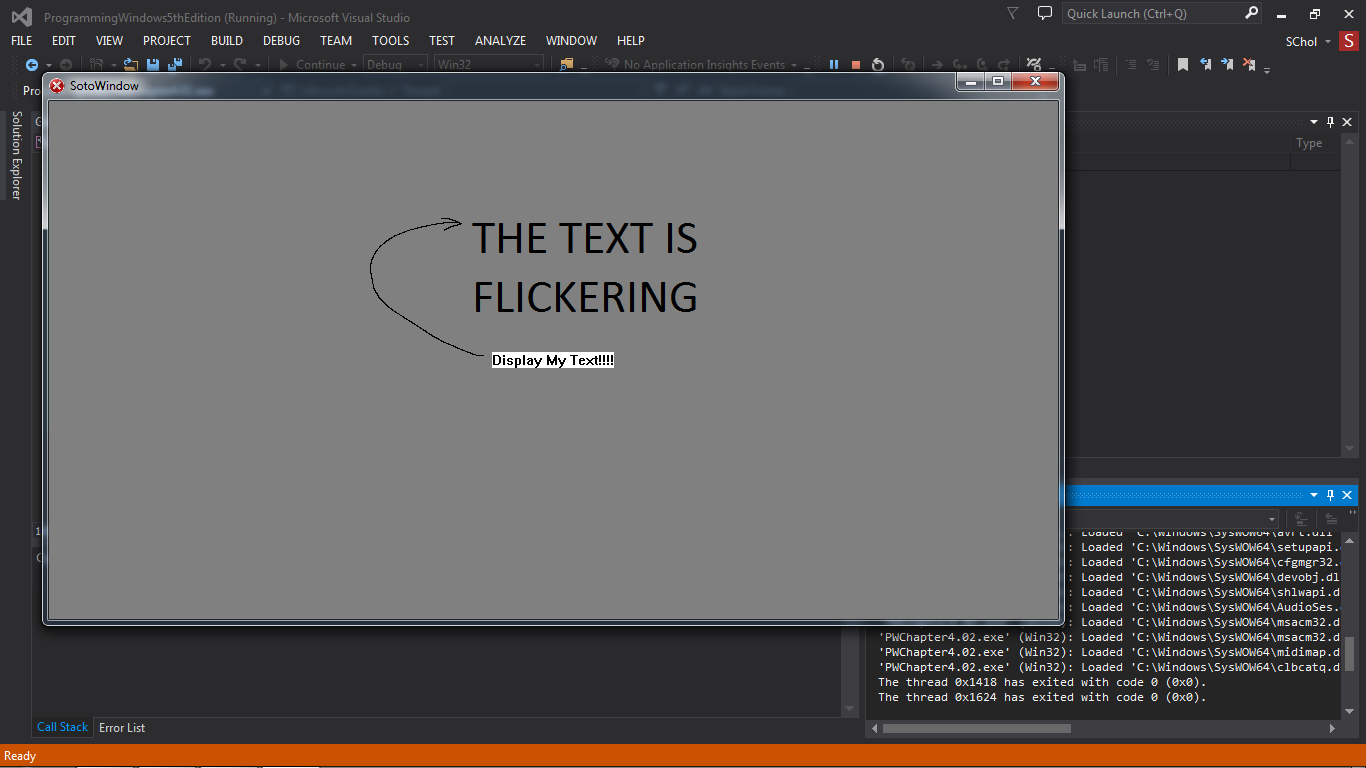This screenshot has width=1366, height=768.
Task: Click the Display My Text!!!! label
Action: 553,360
